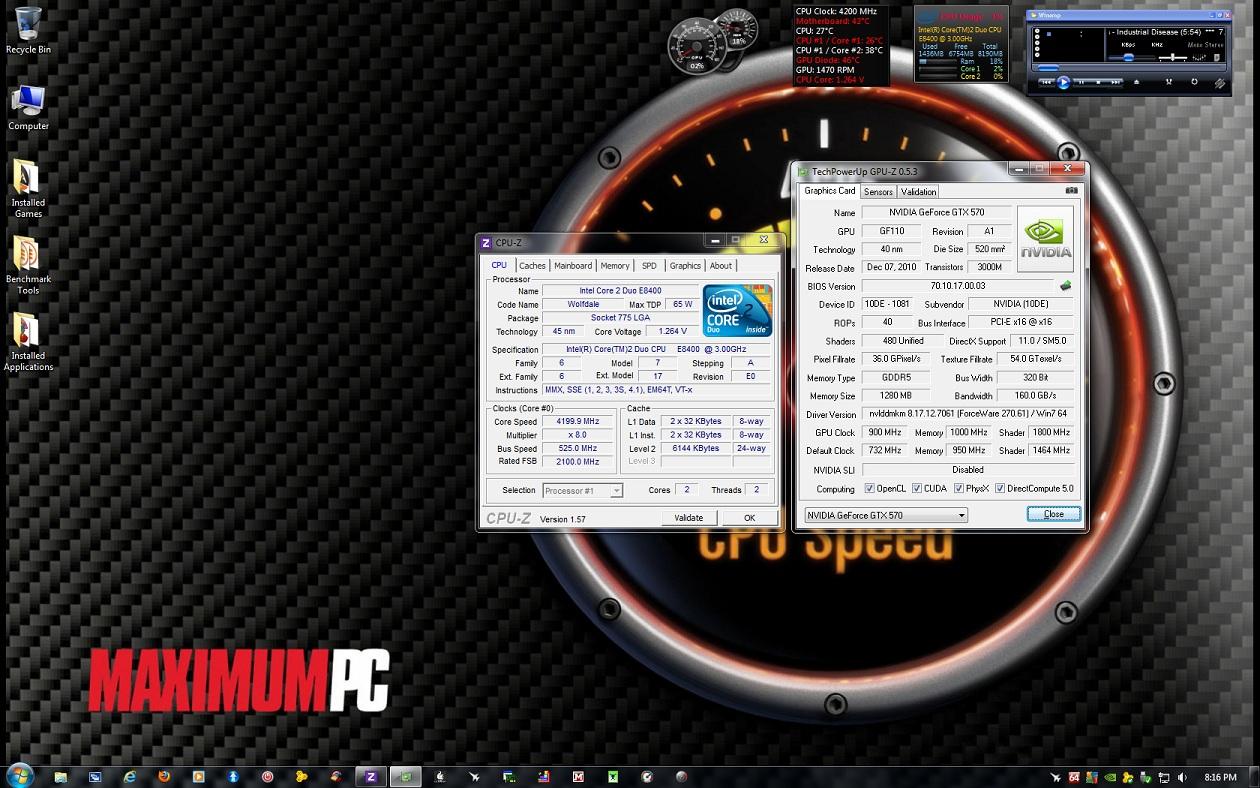Click Core Speed value 4199.9 MHz
Image resolution: width=1260 pixels, height=788 pixels.
(x=578, y=422)
